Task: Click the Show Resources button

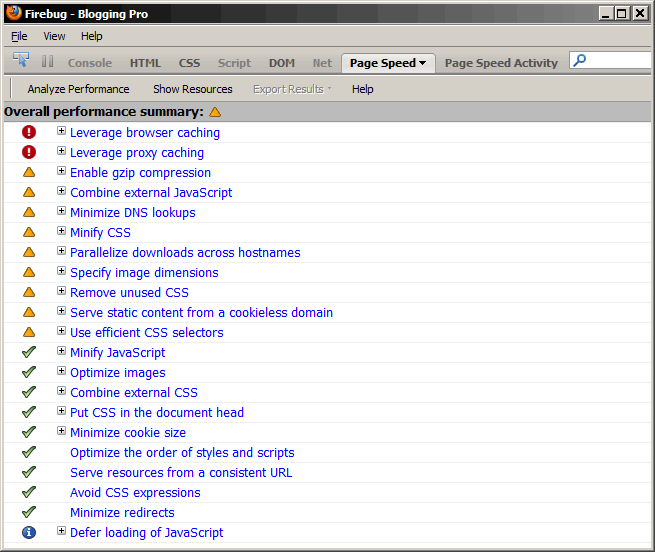Action: pos(193,89)
